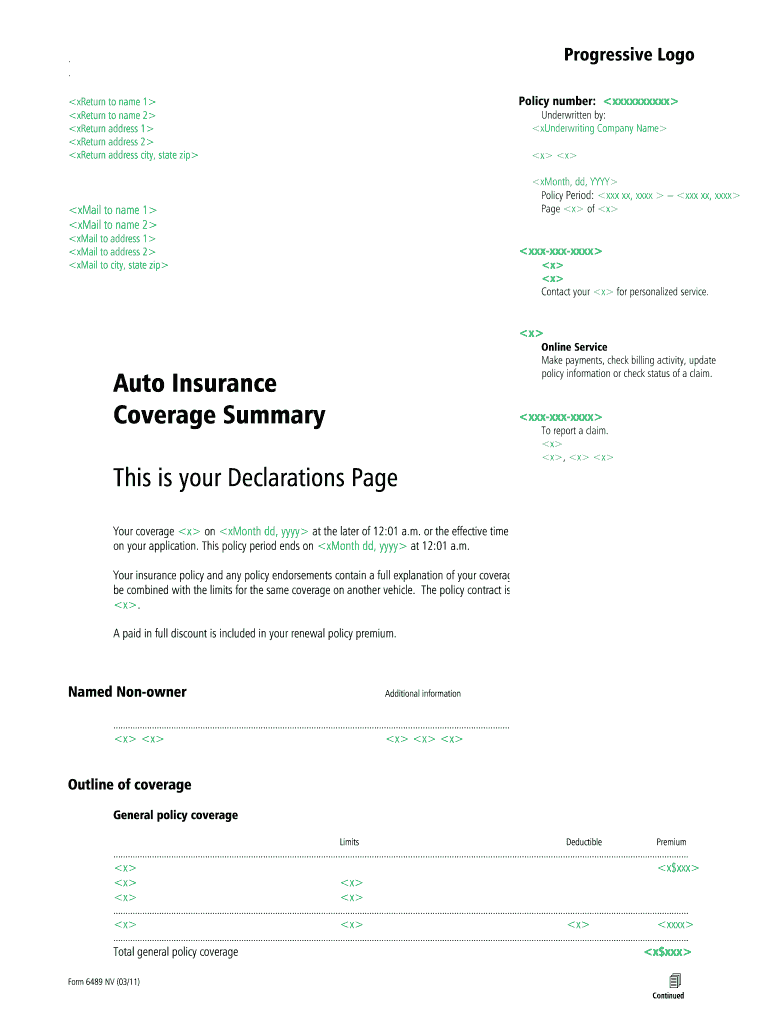Click the xReturn to name 2 field
The height and width of the screenshot is (1024, 770).
pos(112,116)
